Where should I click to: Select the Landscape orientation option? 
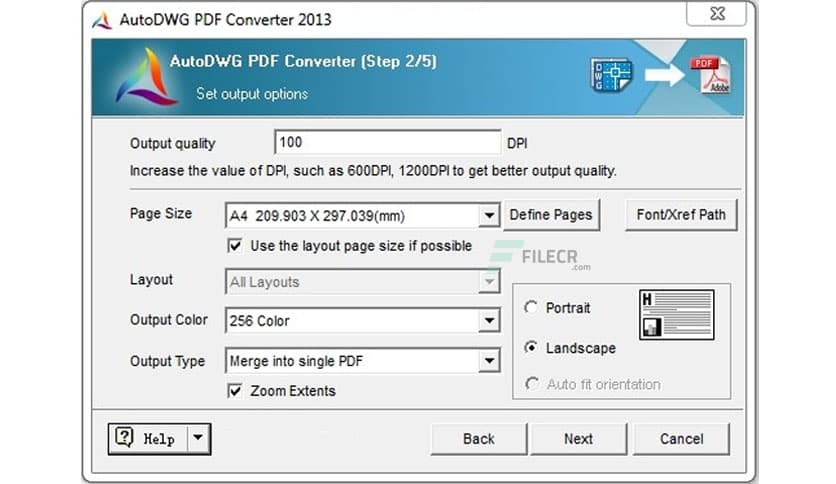click(530, 348)
